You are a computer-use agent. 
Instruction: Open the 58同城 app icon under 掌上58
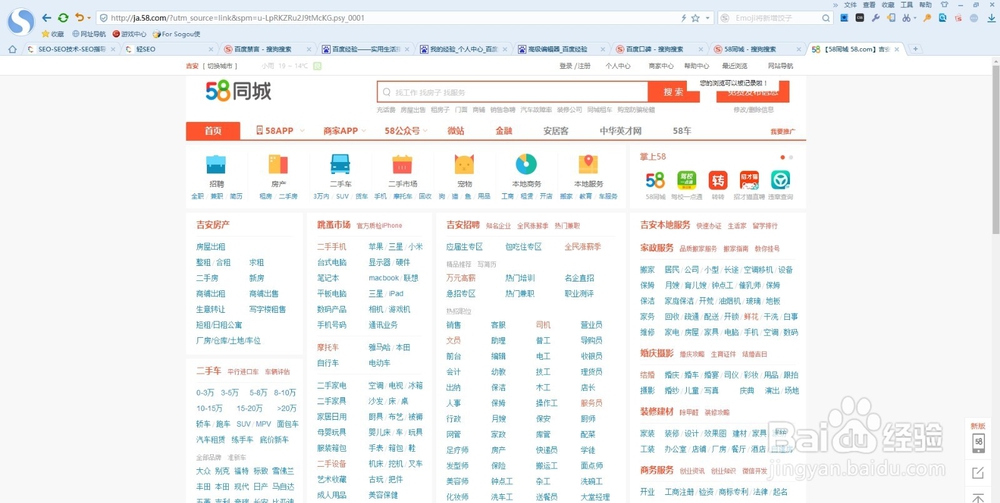[x=655, y=180]
